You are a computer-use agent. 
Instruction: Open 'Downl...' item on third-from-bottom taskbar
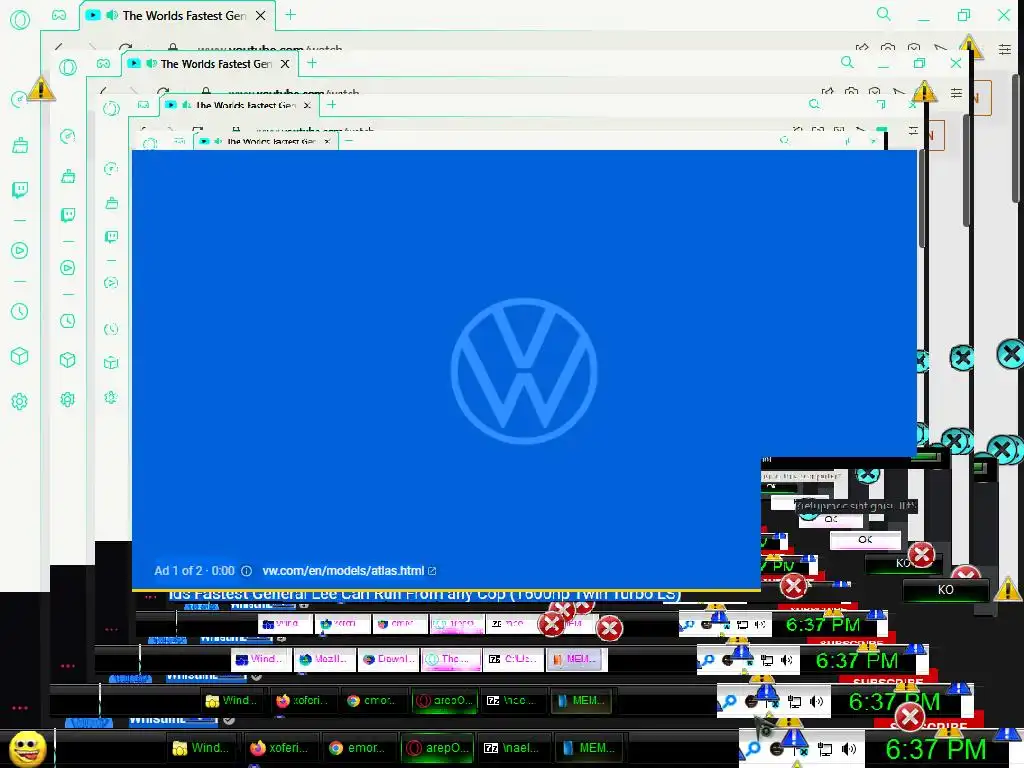coord(387,660)
